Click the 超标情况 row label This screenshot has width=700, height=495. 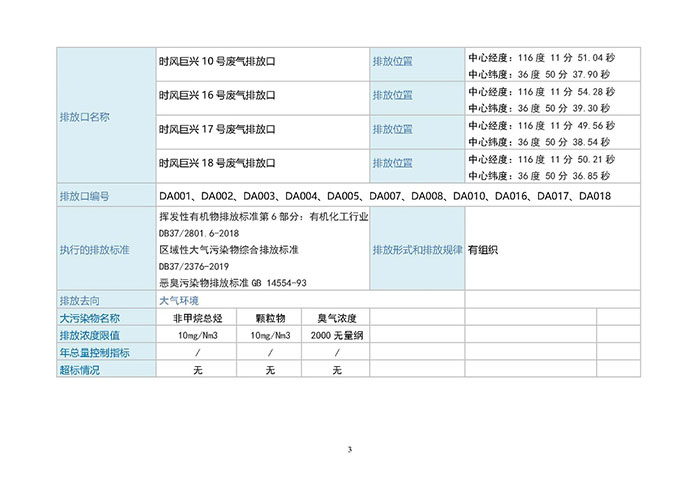[x=106, y=369]
